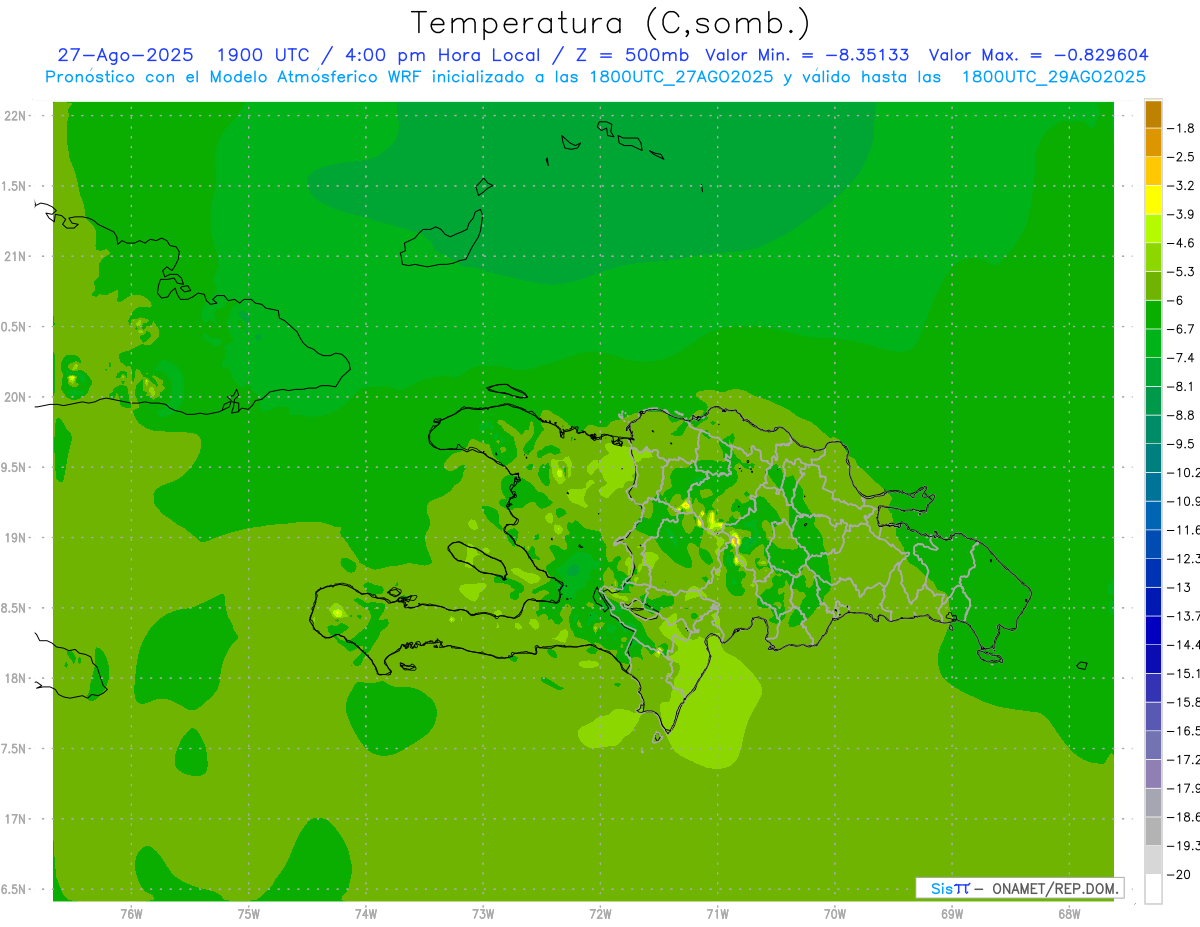Click the white swatch at the colorbar bottom
Image resolution: width=1200 pixels, height=927 pixels.
point(1153,889)
